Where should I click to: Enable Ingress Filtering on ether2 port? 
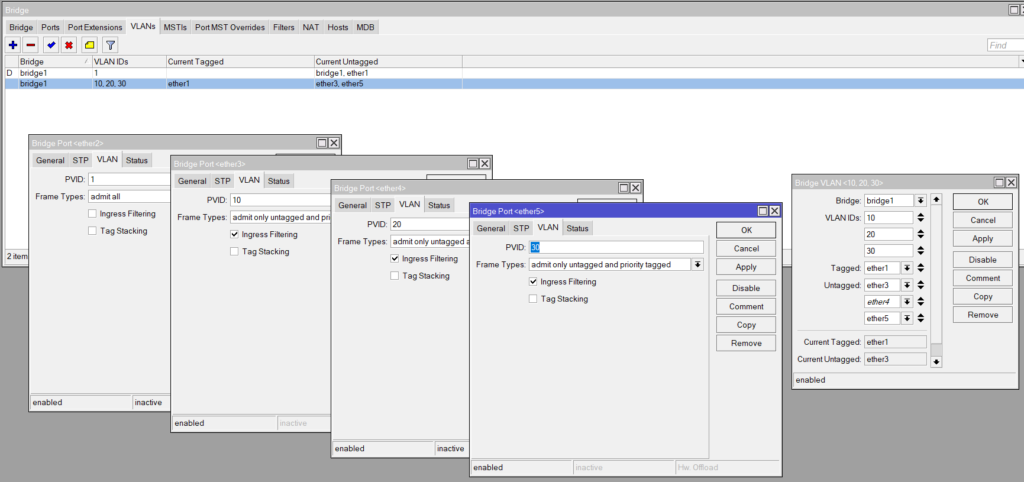click(93, 214)
